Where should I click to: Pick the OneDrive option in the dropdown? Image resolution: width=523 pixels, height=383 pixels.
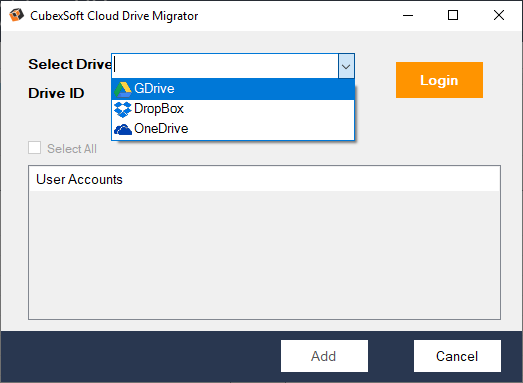click(x=233, y=129)
